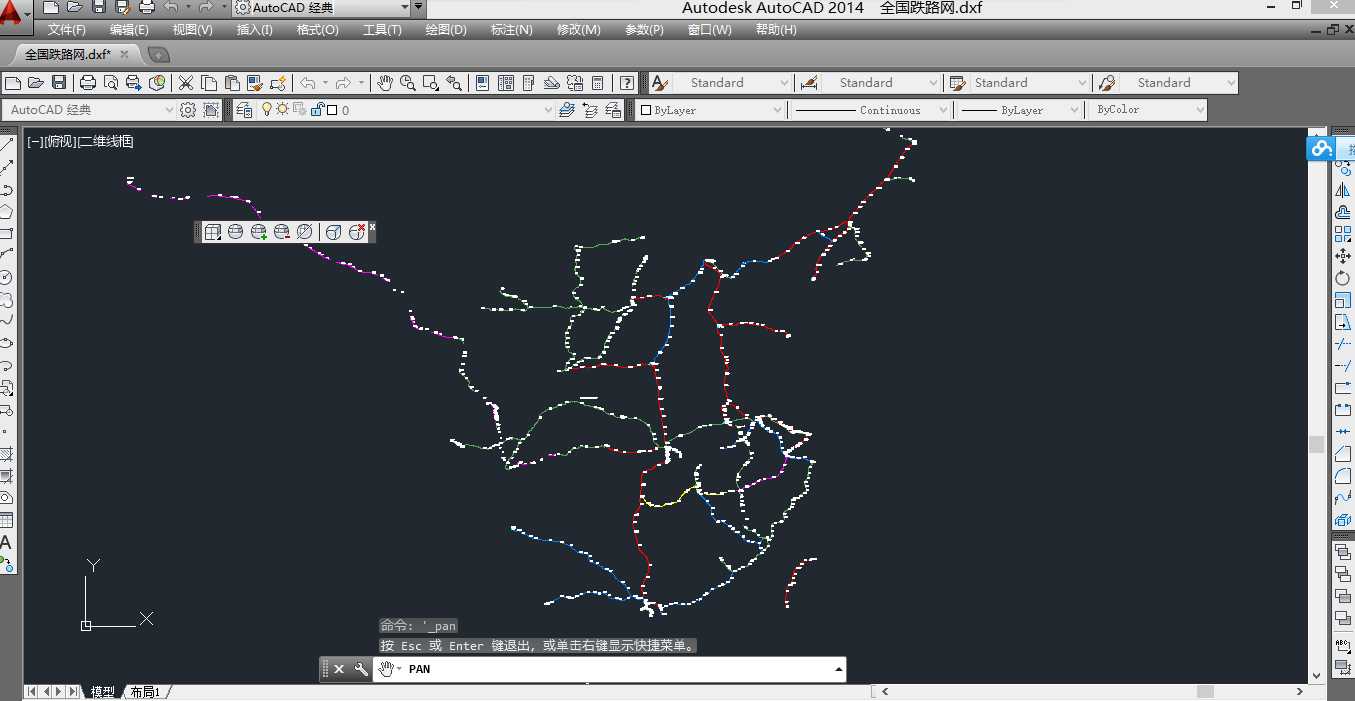Image resolution: width=1355 pixels, height=701 pixels.
Task: Click the 二维线框 visual style label
Action: [106, 142]
